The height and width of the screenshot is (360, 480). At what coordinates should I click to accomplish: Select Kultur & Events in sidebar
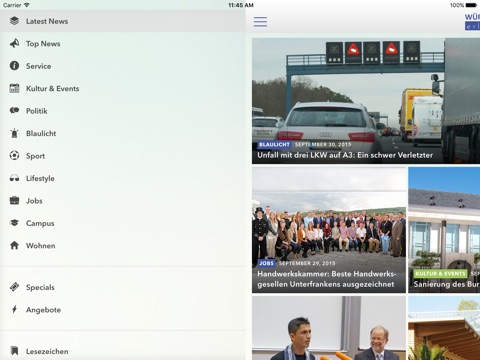tap(123, 88)
